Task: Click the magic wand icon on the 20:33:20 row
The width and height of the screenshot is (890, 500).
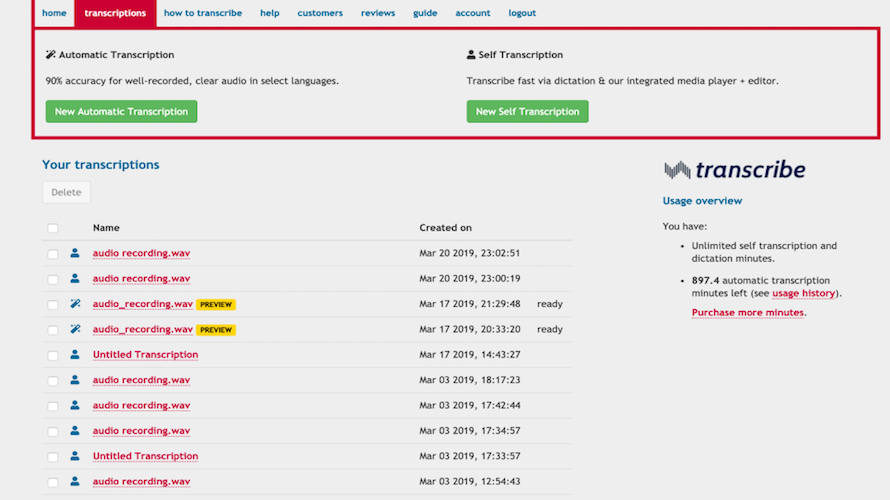Action: (75, 329)
